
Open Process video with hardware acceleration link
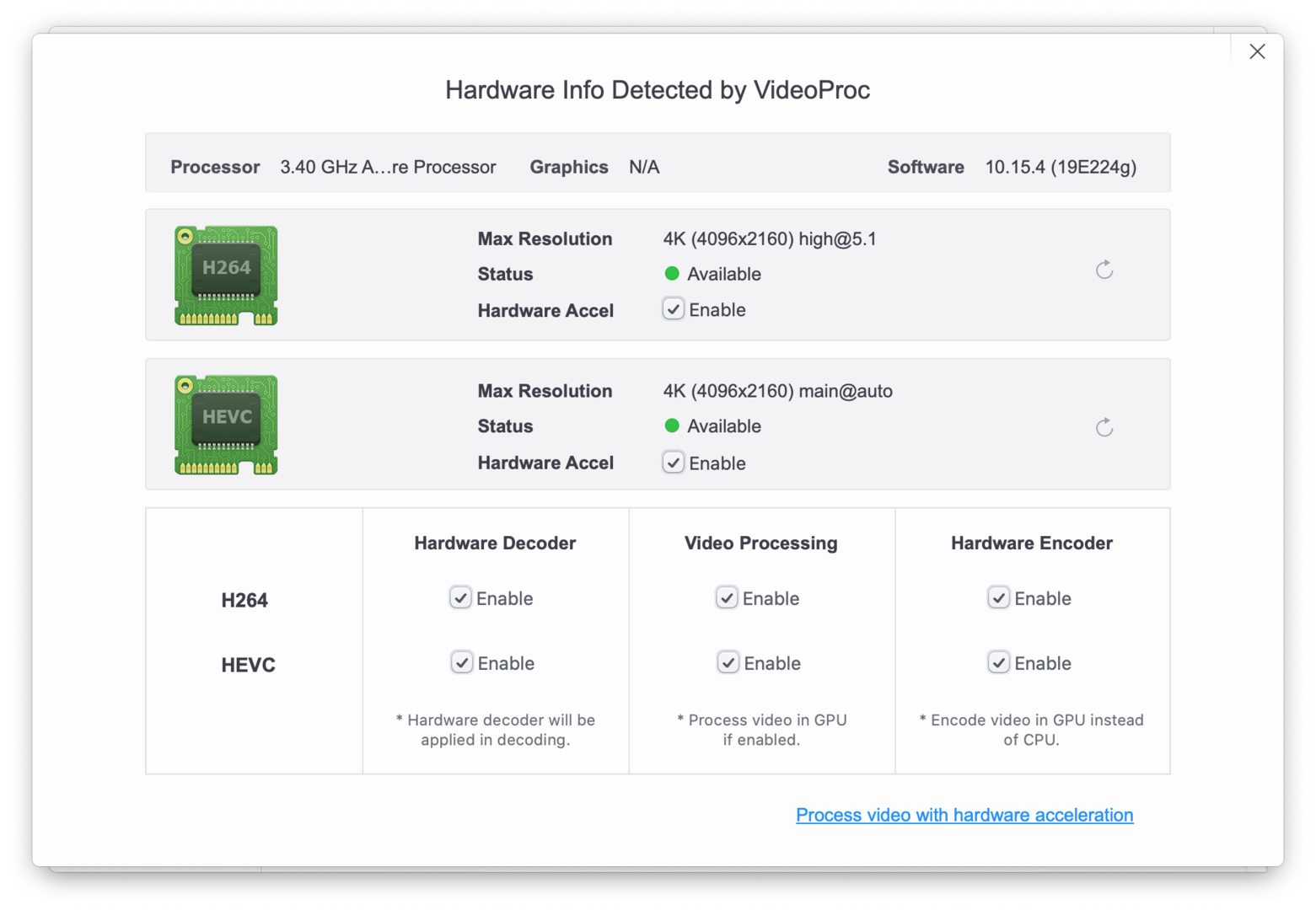964,815
